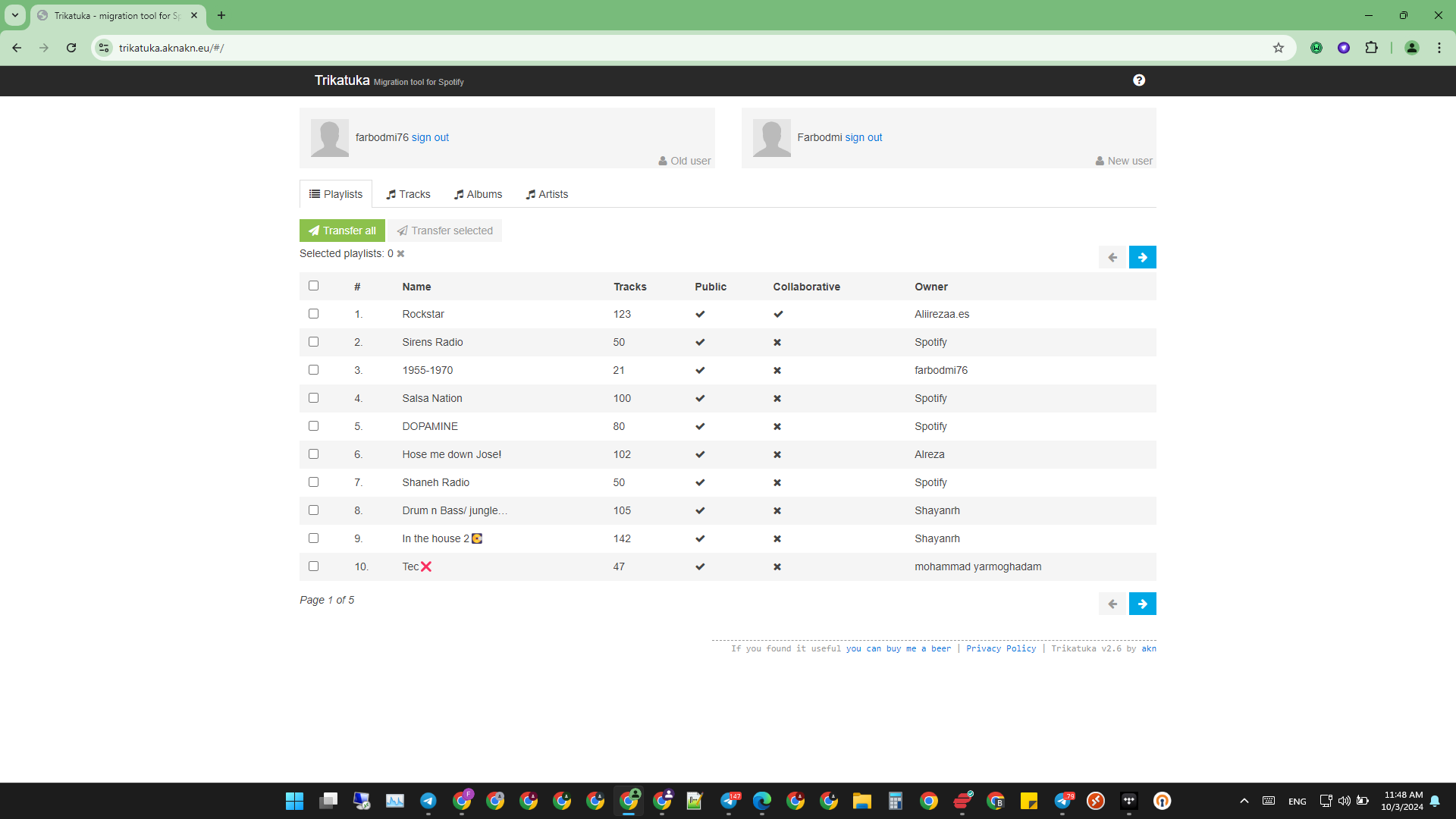Open the tab search dropdown
Viewport: 1456px width, 819px height.
click(x=15, y=15)
